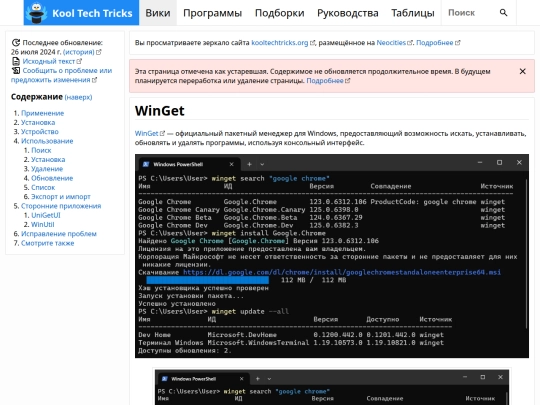Jump to the Обновление subsection
The width and height of the screenshot is (540, 405).
(x=52, y=178)
